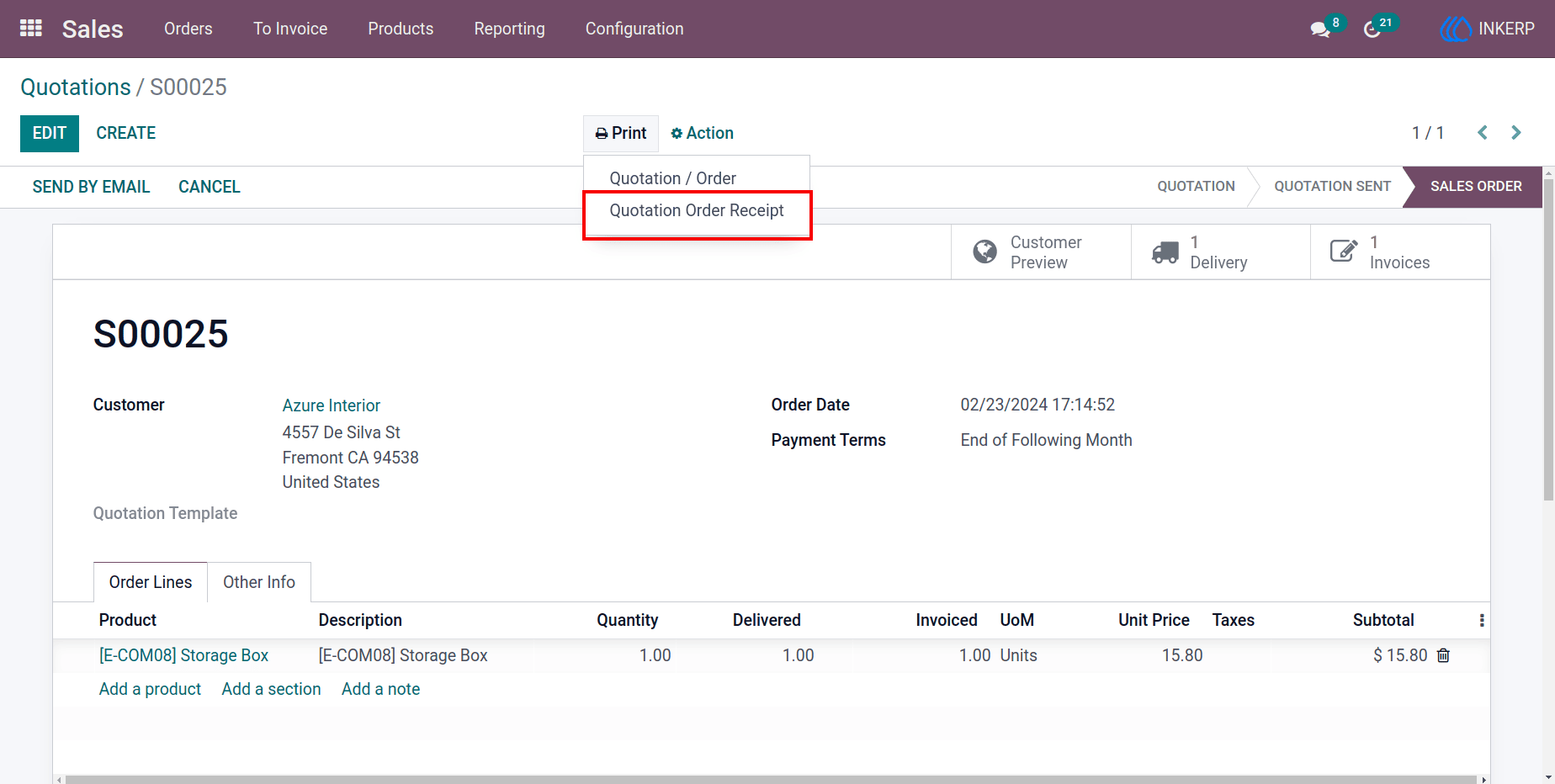Screen dimensions: 1555x784
Task: Delete the Storage Box order line
Action: [x=1443, y=655]
